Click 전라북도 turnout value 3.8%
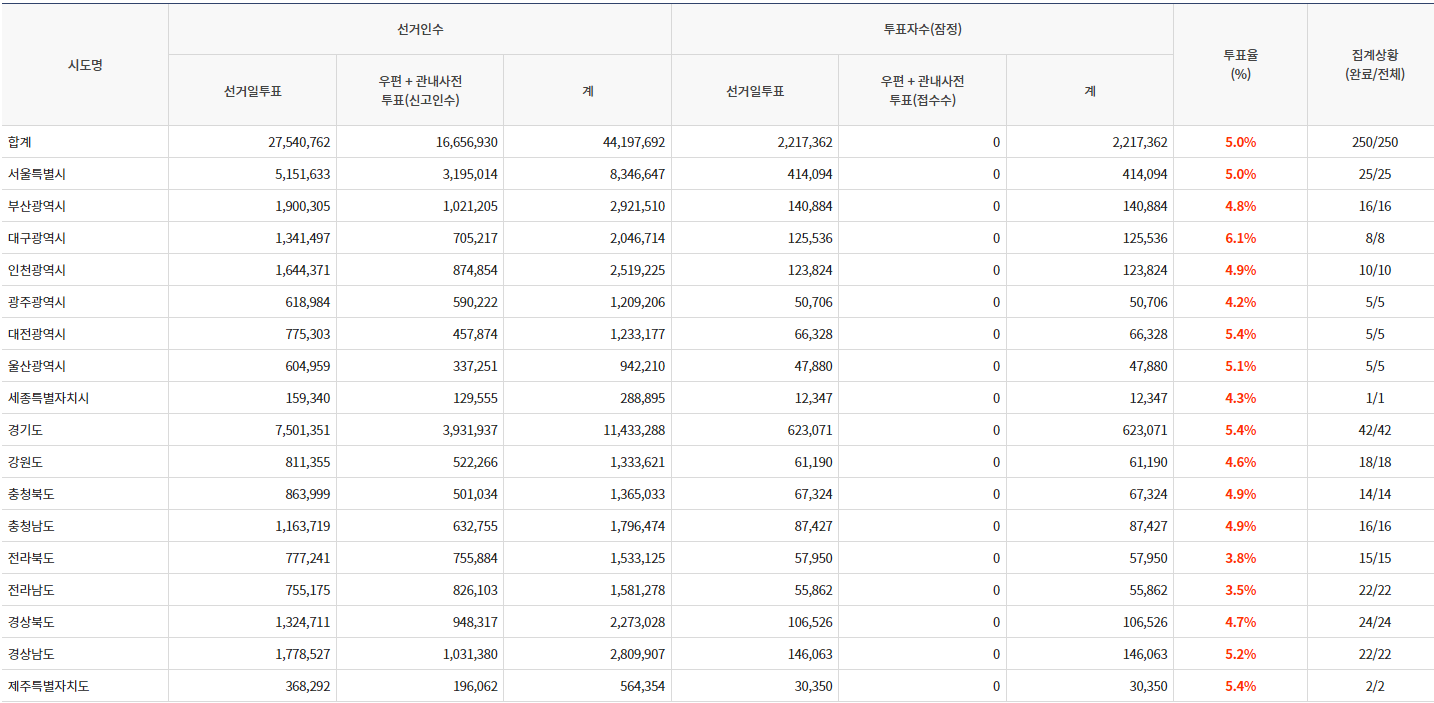 tap(1240, 558)
